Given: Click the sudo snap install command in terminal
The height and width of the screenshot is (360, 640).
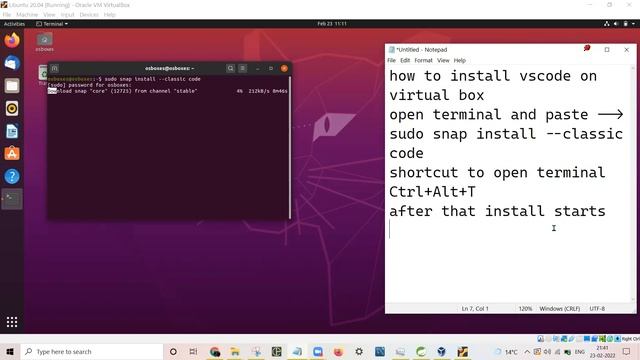Looking at the screenshot, I should (x=152, y=79).
